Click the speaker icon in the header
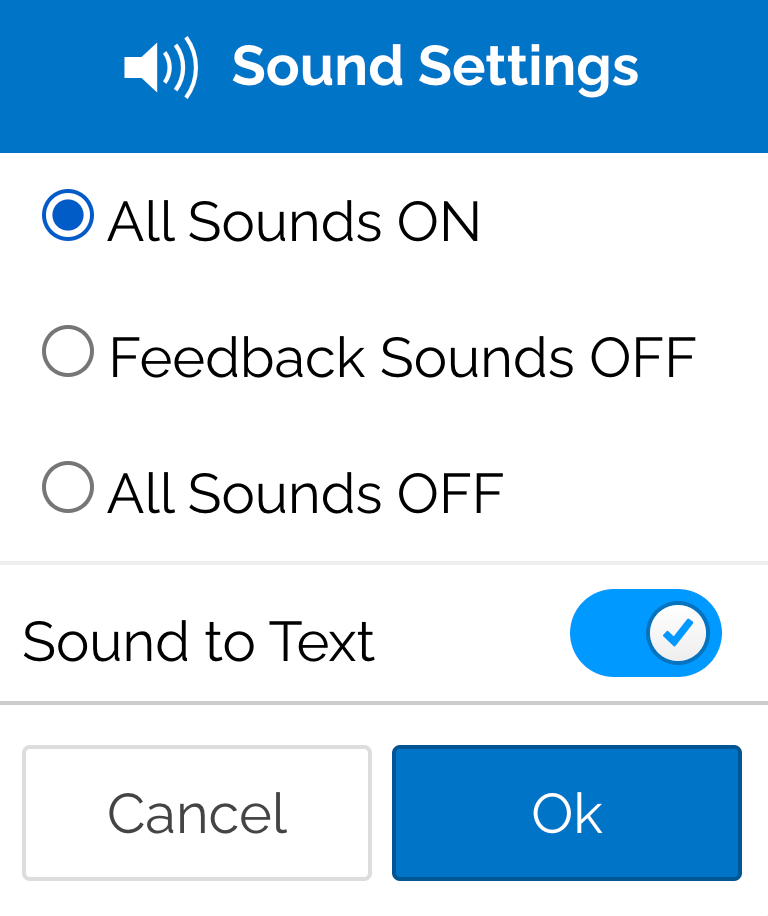Viewport: 768px width, 916px height. pos(160,68)
